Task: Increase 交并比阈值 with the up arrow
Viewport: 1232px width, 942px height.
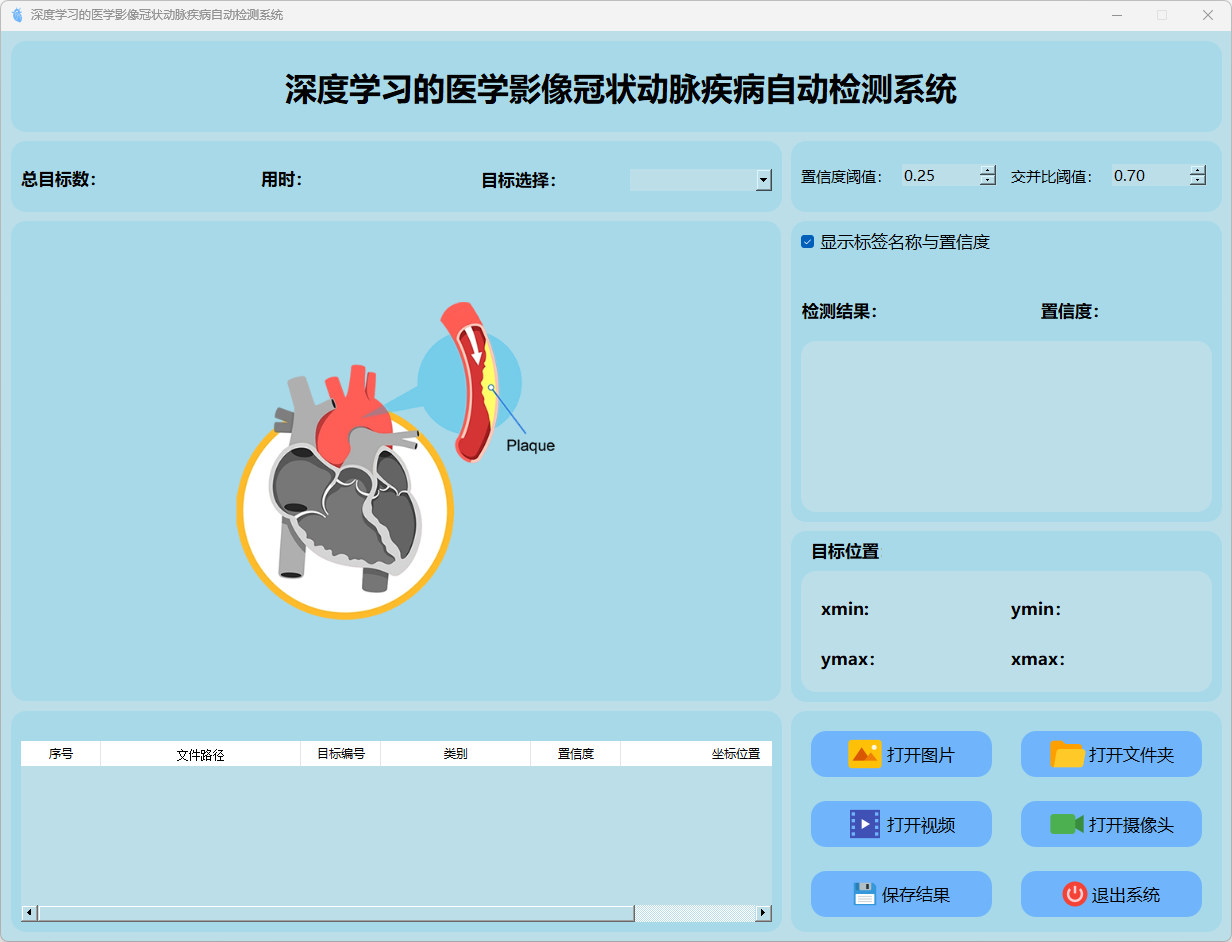Action: click(1198, 170)
